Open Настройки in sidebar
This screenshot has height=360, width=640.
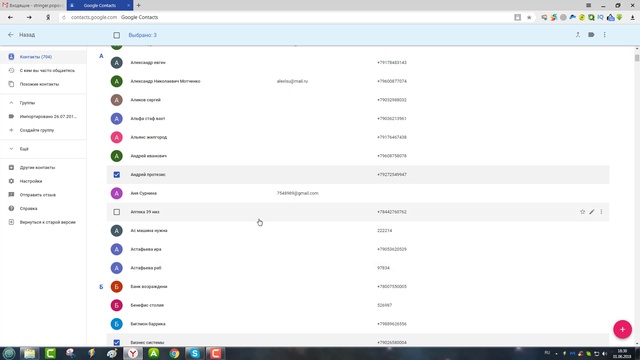point(43,181)
